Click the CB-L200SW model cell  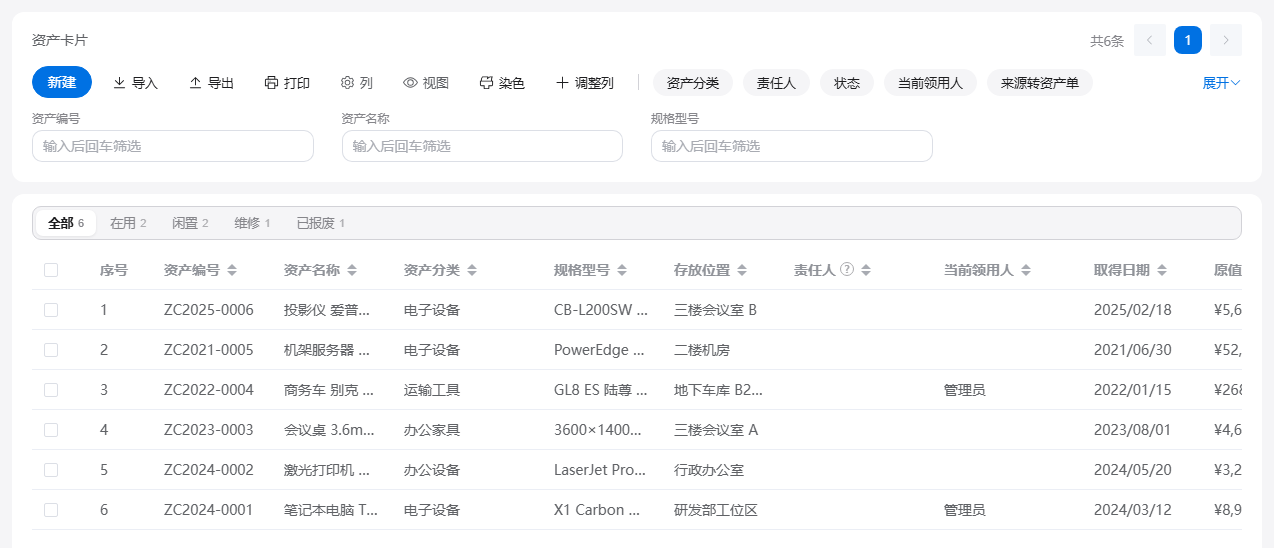601,310
